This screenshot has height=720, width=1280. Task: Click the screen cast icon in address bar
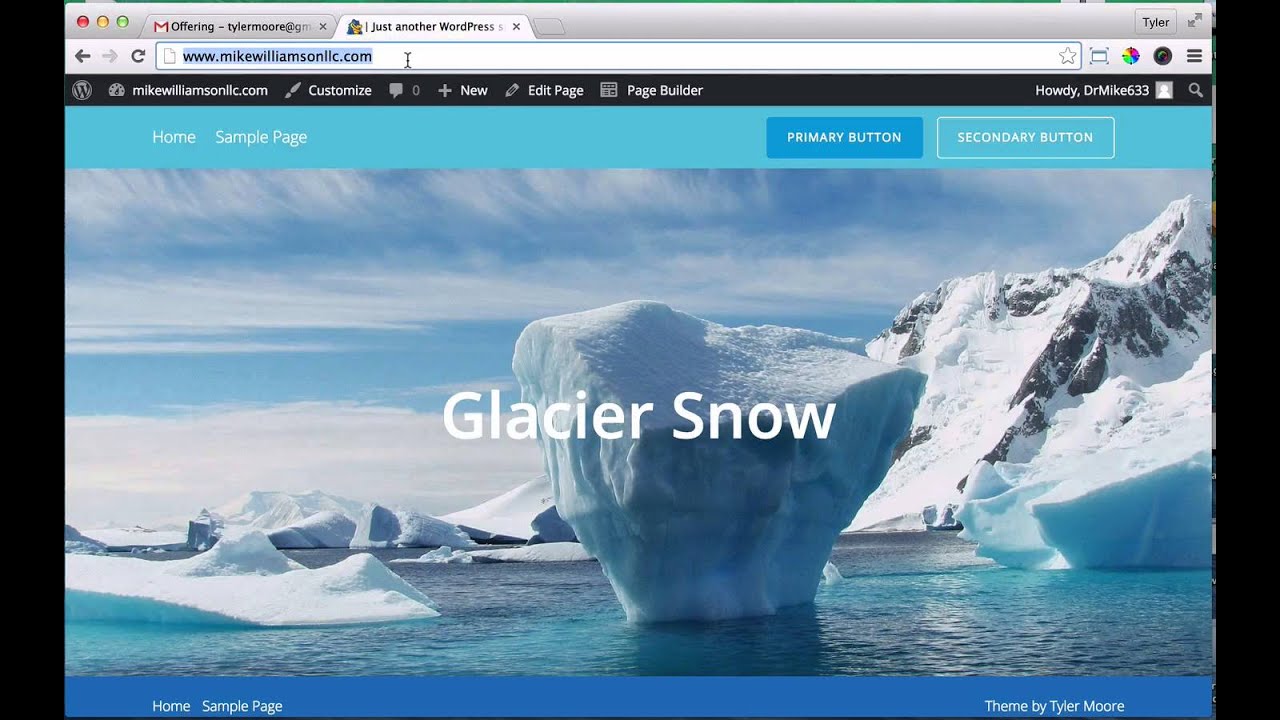click(x=1099, y=57)
